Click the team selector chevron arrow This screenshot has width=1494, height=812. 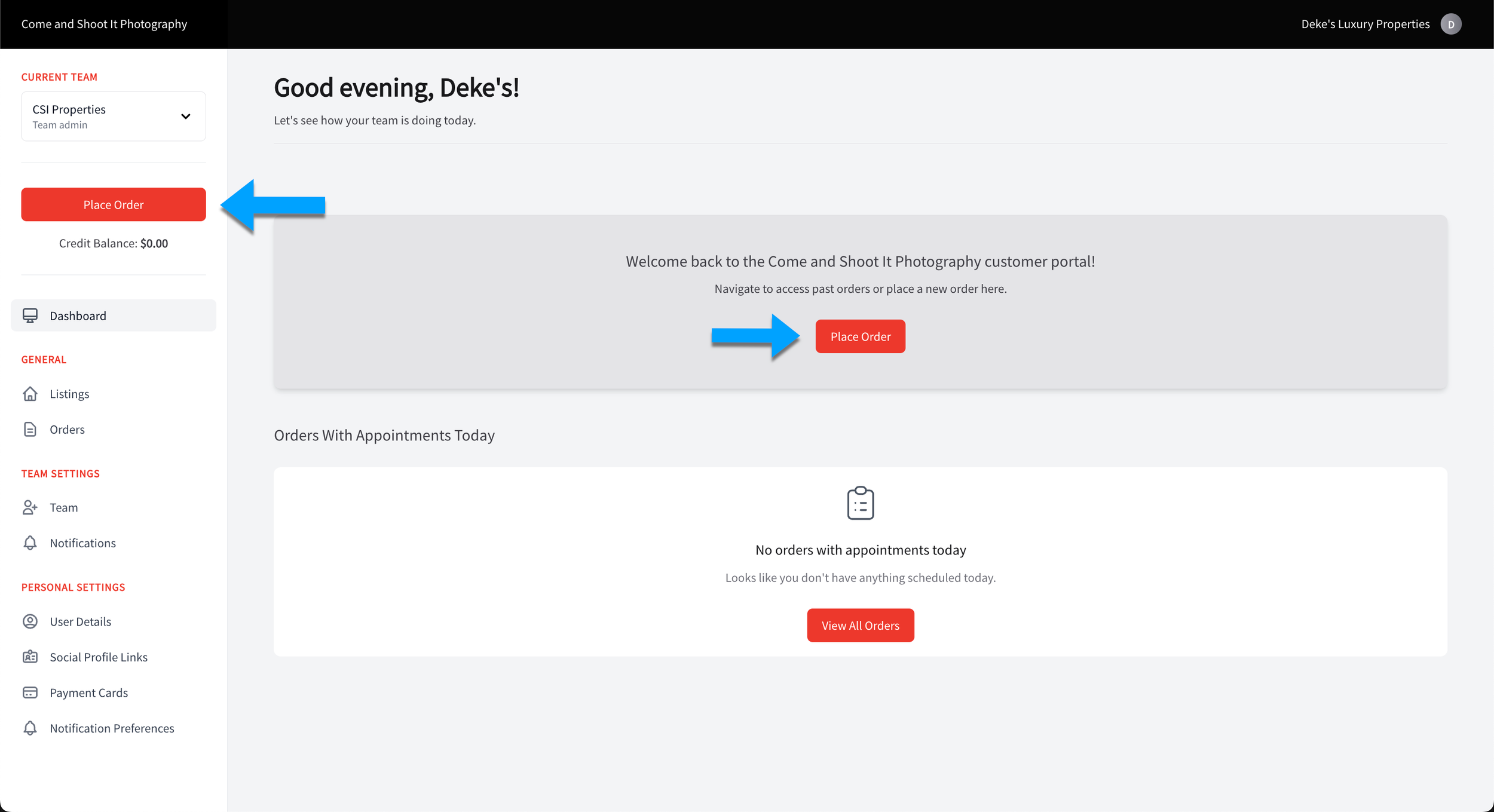(186, 117)
